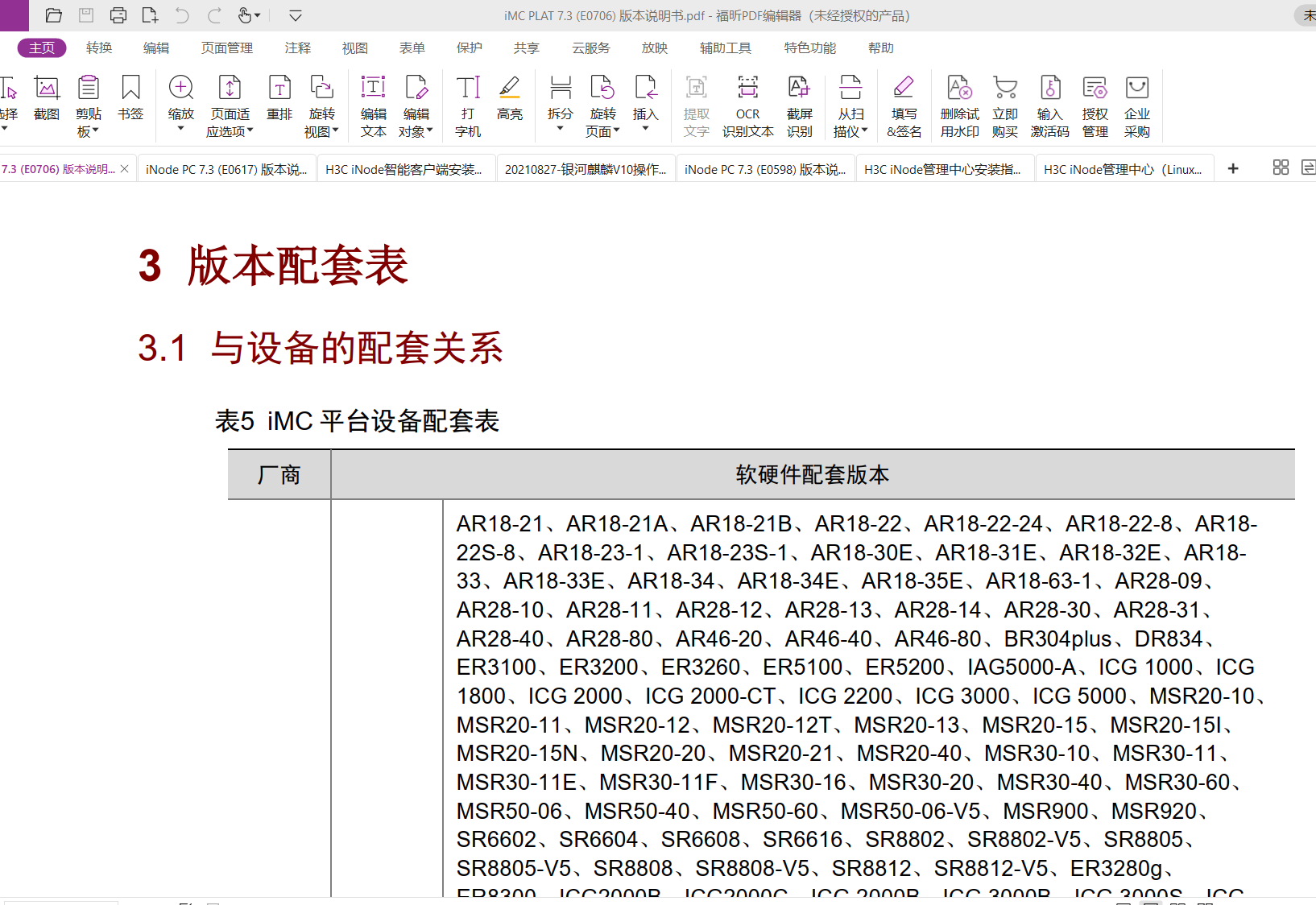Click 删除试用水印 remove trial watermark
This screenshot has width=1316, height=905.
click(x=960, y=106)
